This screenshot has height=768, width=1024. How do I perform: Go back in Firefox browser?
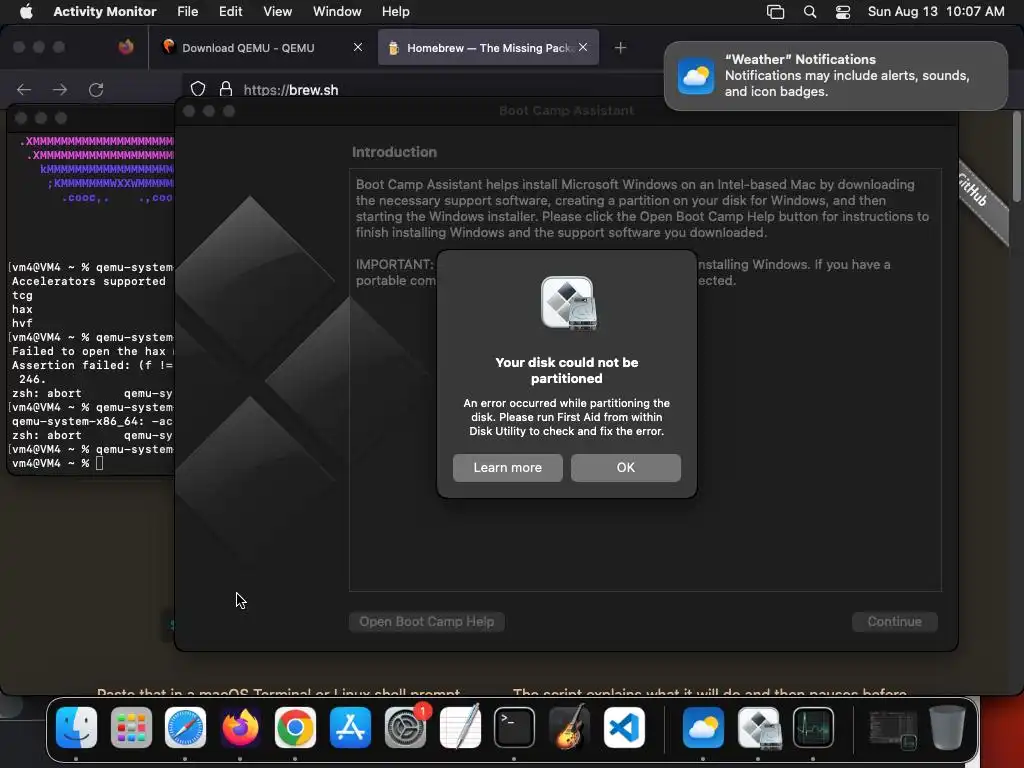point(24,89)
